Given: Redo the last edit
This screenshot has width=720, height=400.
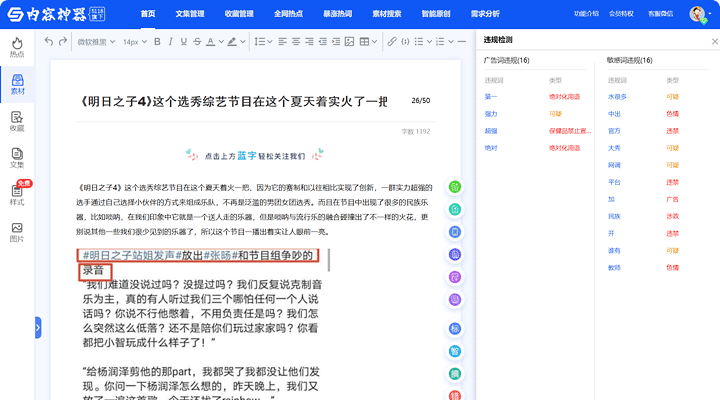Looking at the screenshot, I should click(x=63, y=41).
